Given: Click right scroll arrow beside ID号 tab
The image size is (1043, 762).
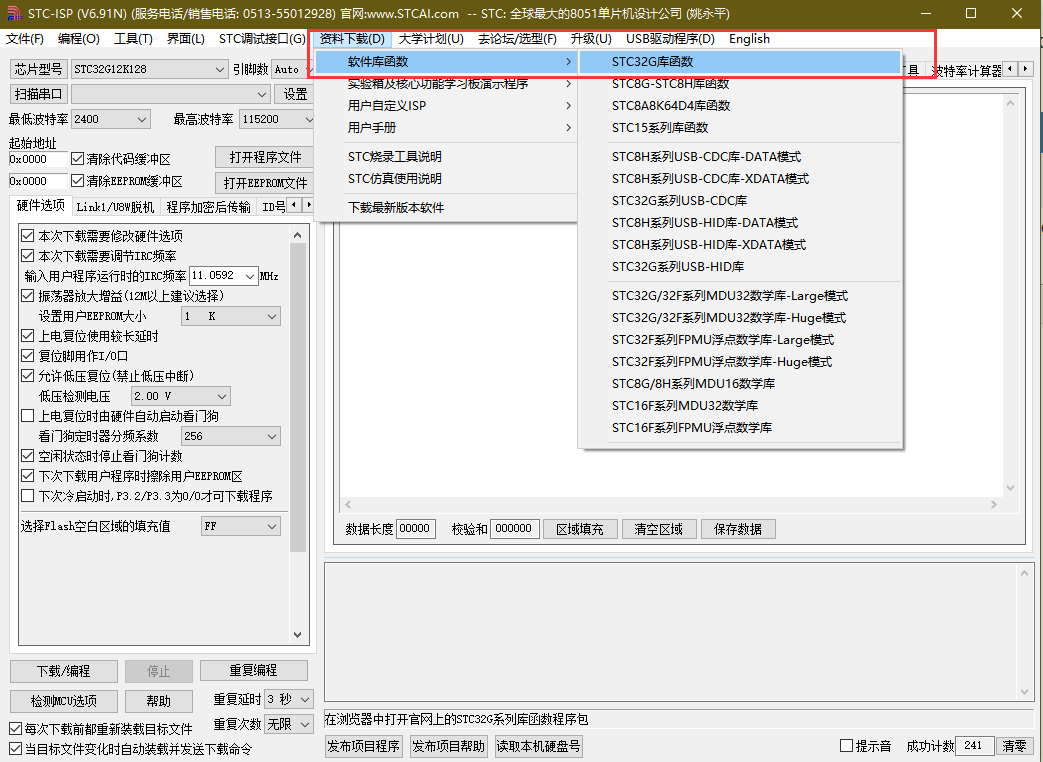Looking at the screenshot, I should click(x=308, y=205).
